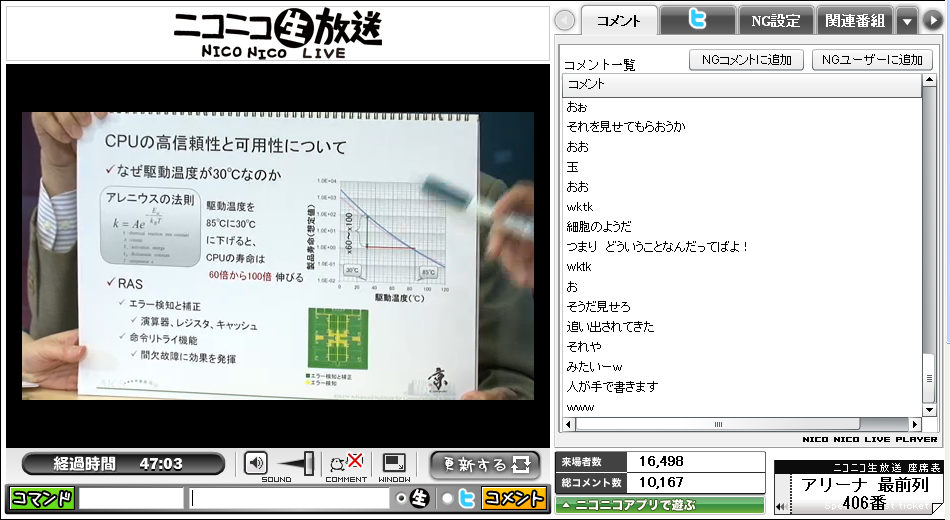Switch to the 関連番組 tab
This screenshot has width=950, height=520.
pyautogui.click(x=855, y=21)
